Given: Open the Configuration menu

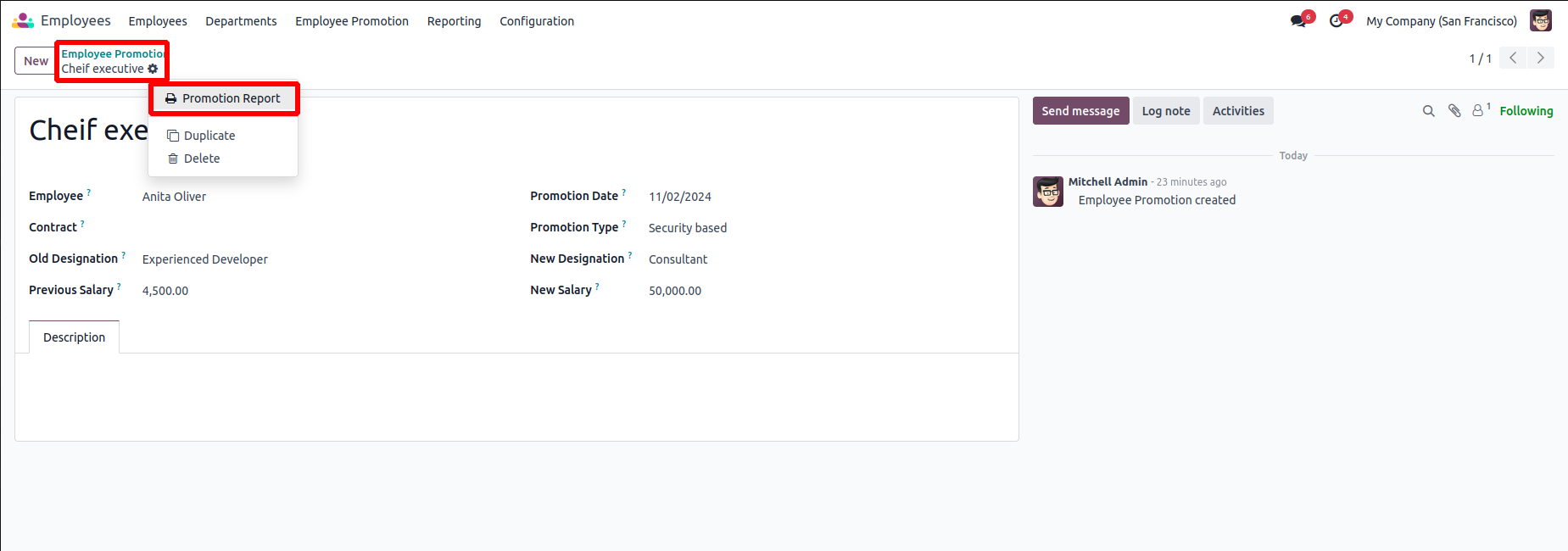Looking at the screenshot, I should click(536, 21).
